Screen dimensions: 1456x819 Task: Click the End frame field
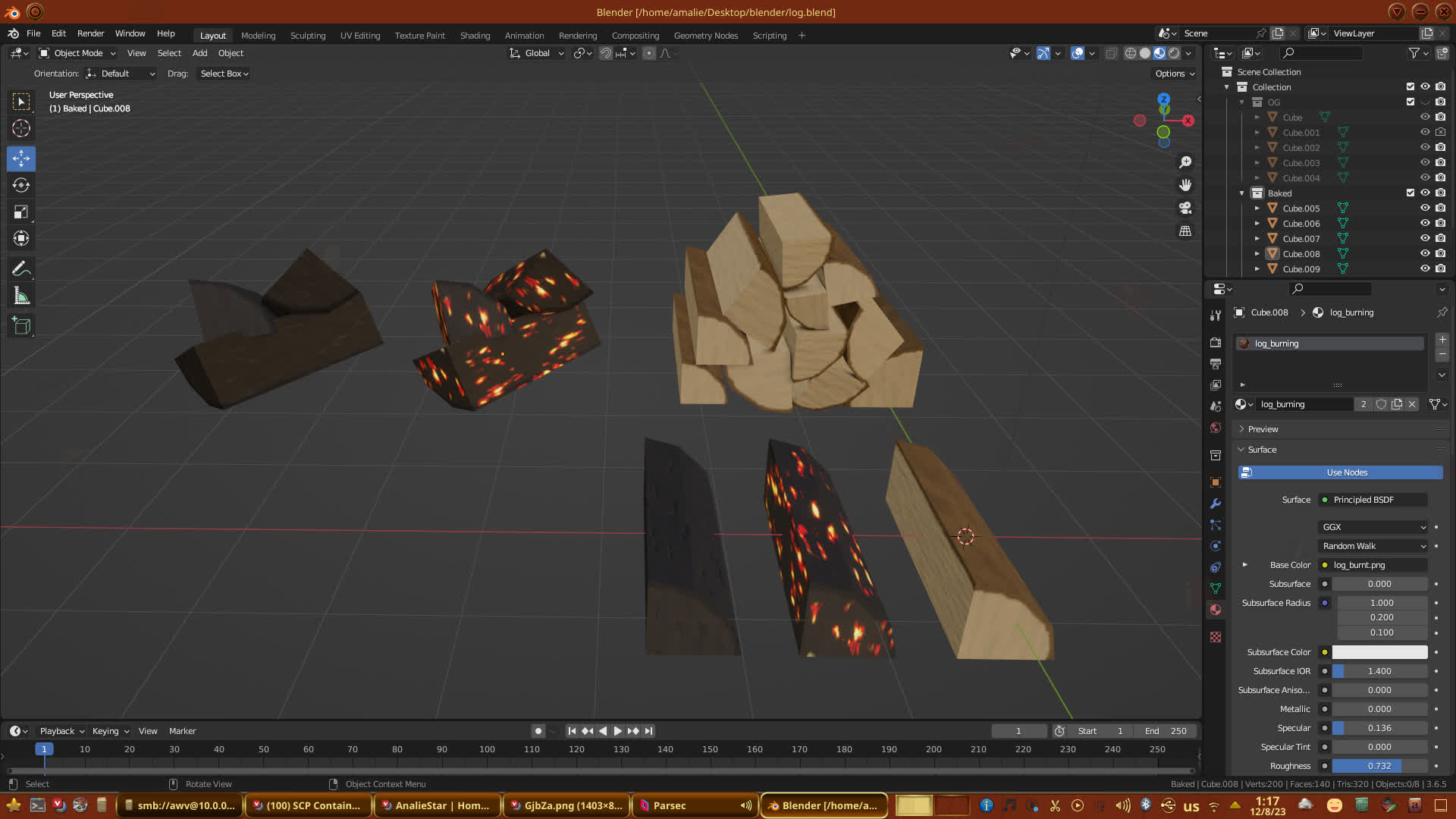(x=1167, y=731)
